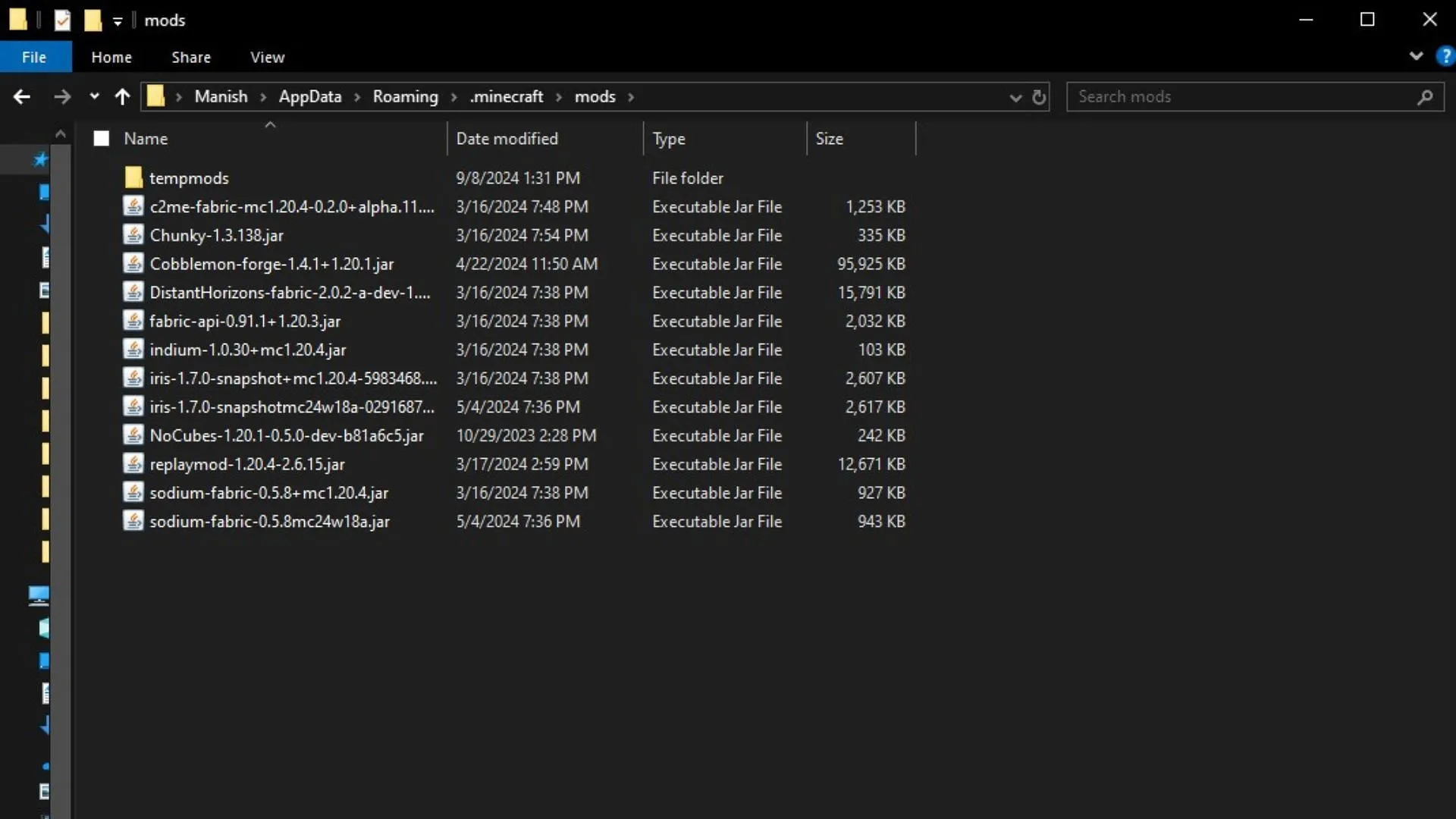The width and height of the screenshot is (1456, 819).
Task: Sort by the Size column header
Action: point(861,139)
